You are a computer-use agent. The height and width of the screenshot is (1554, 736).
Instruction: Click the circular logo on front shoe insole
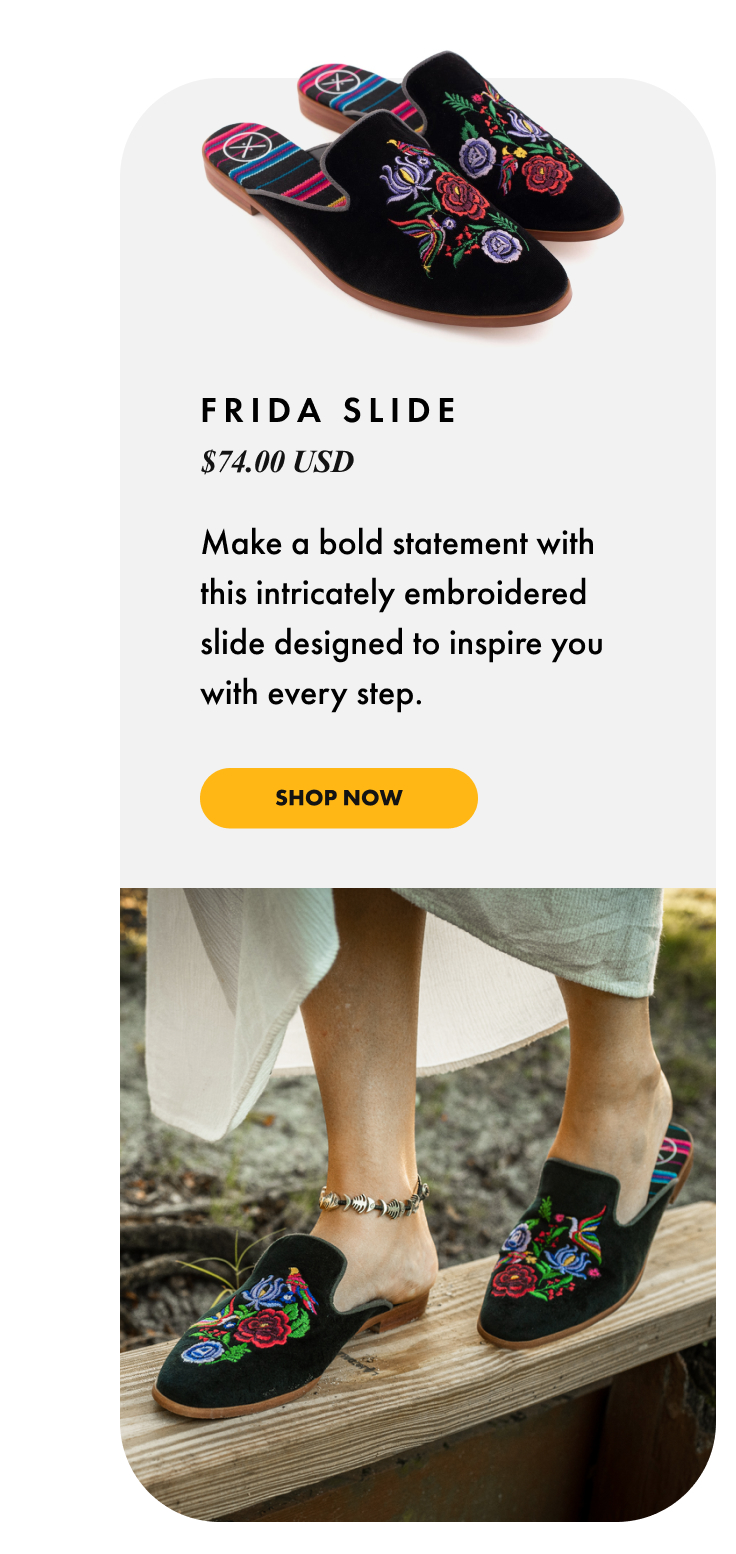point(241,146)
